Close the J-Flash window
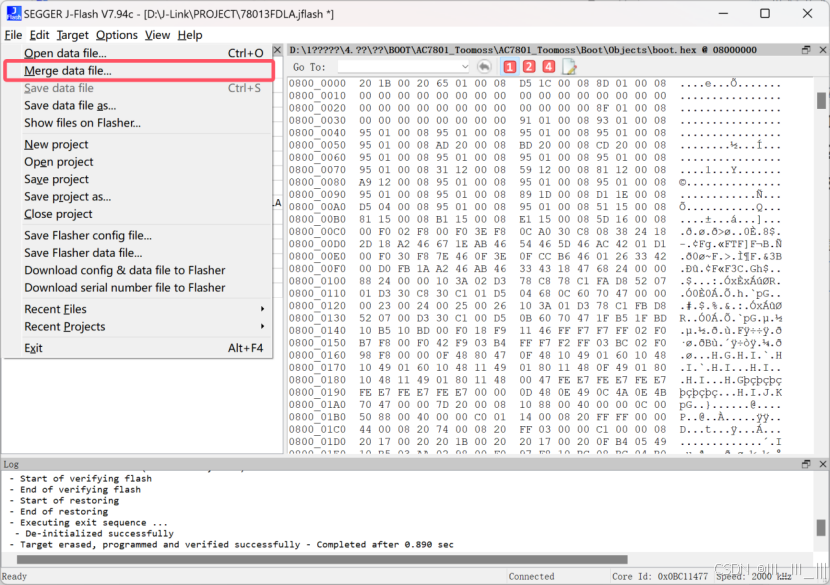 click(x=807, y=13)
